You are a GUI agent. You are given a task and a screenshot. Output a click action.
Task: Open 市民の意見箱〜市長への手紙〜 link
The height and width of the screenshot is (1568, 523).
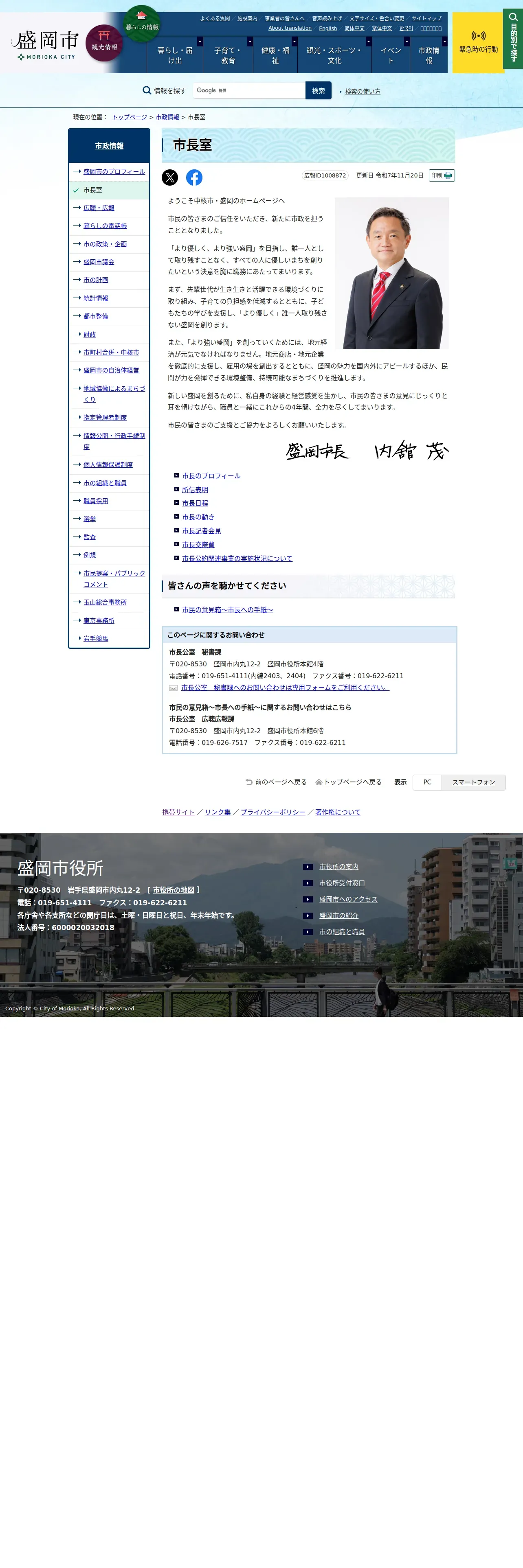pyautogui.click(x=228, y=610)
